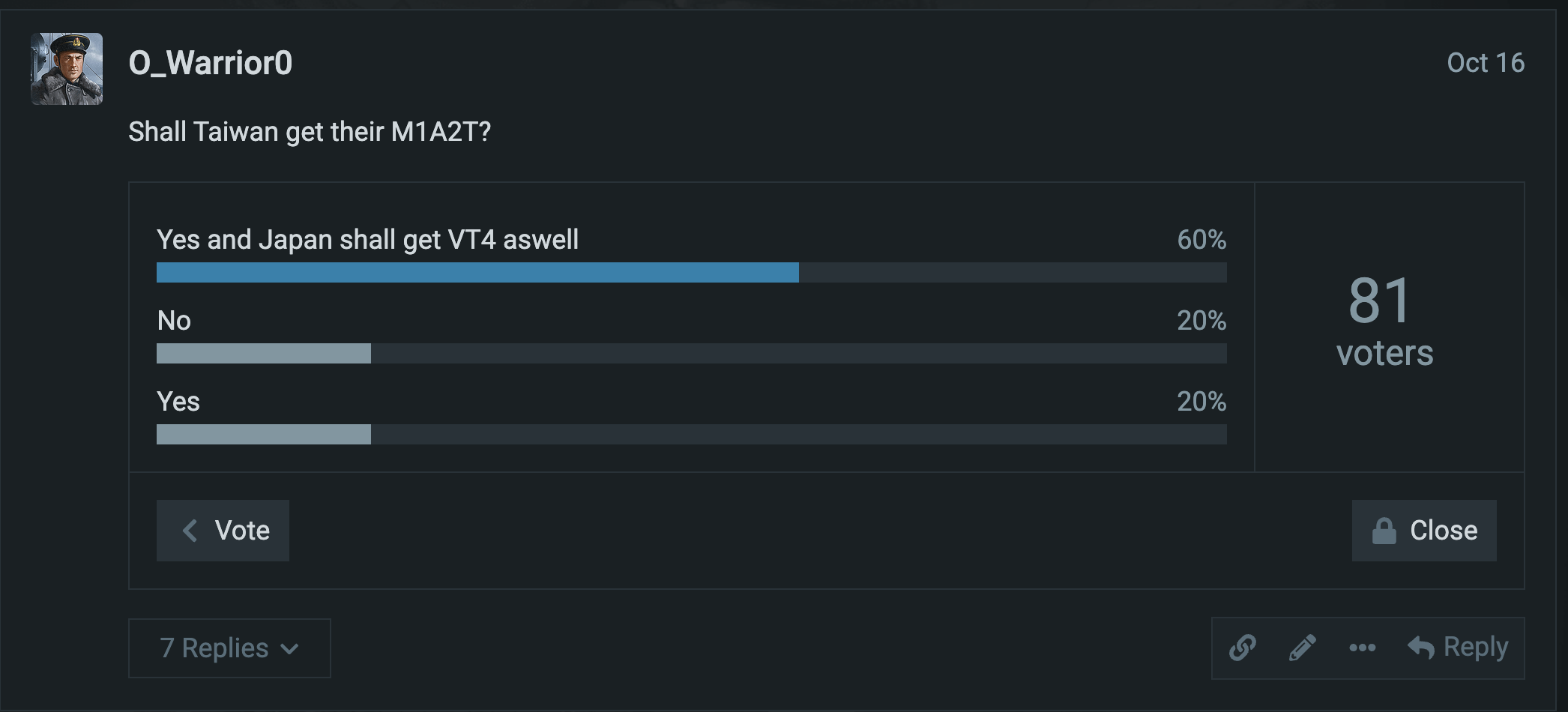Select 'Yes and Japan shall get VT4 aswell'
Image resolution: width=1568 pixels, height=712 pixels.
click(367, 240)
